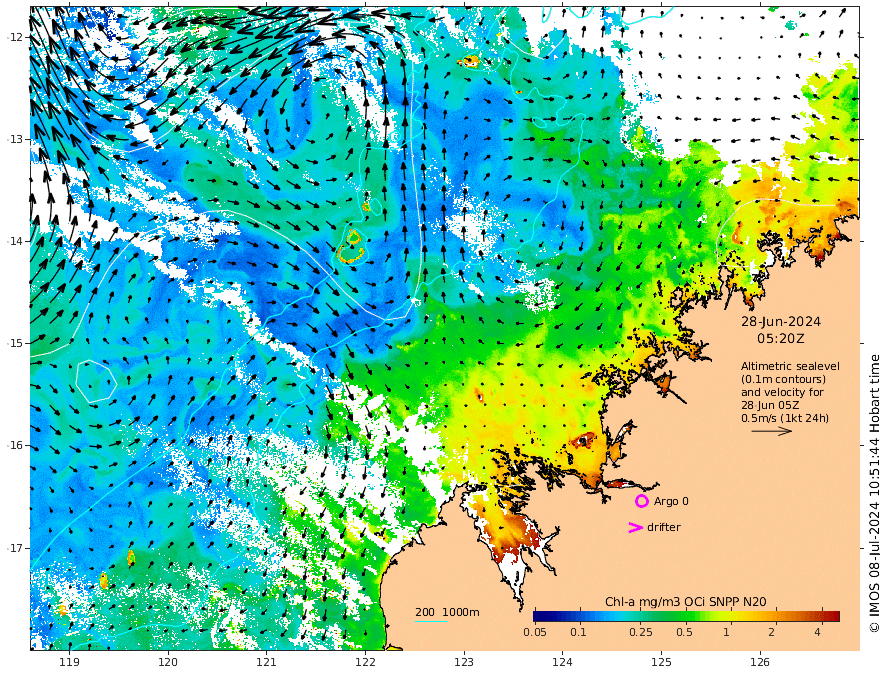Click latitude axis label '-13'

(x=15, y=139)
